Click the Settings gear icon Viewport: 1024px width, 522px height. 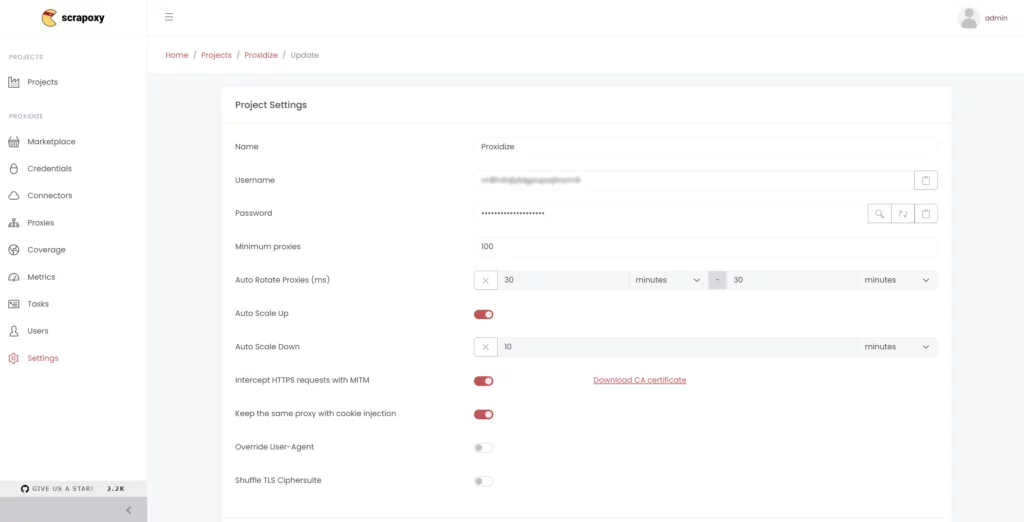[14, 358]
